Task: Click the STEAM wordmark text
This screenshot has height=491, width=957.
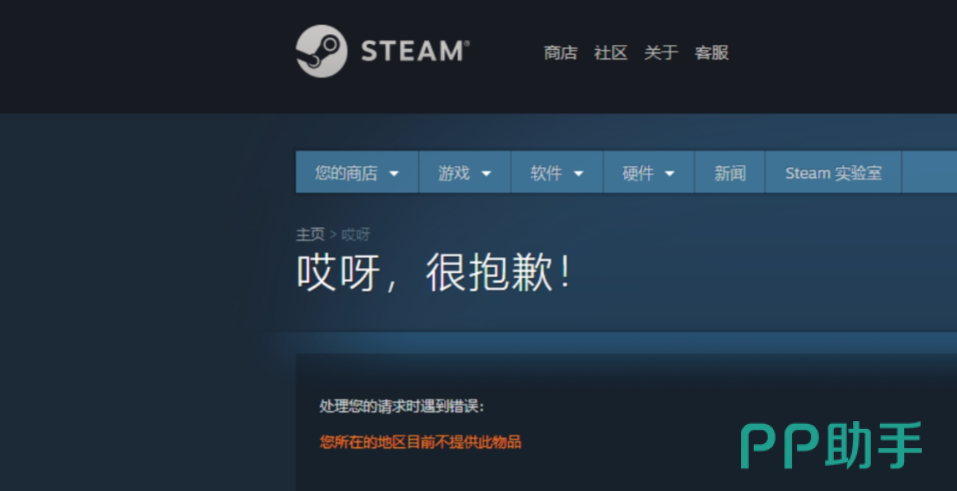Action: pyautogui.click(x=415, y=51)
